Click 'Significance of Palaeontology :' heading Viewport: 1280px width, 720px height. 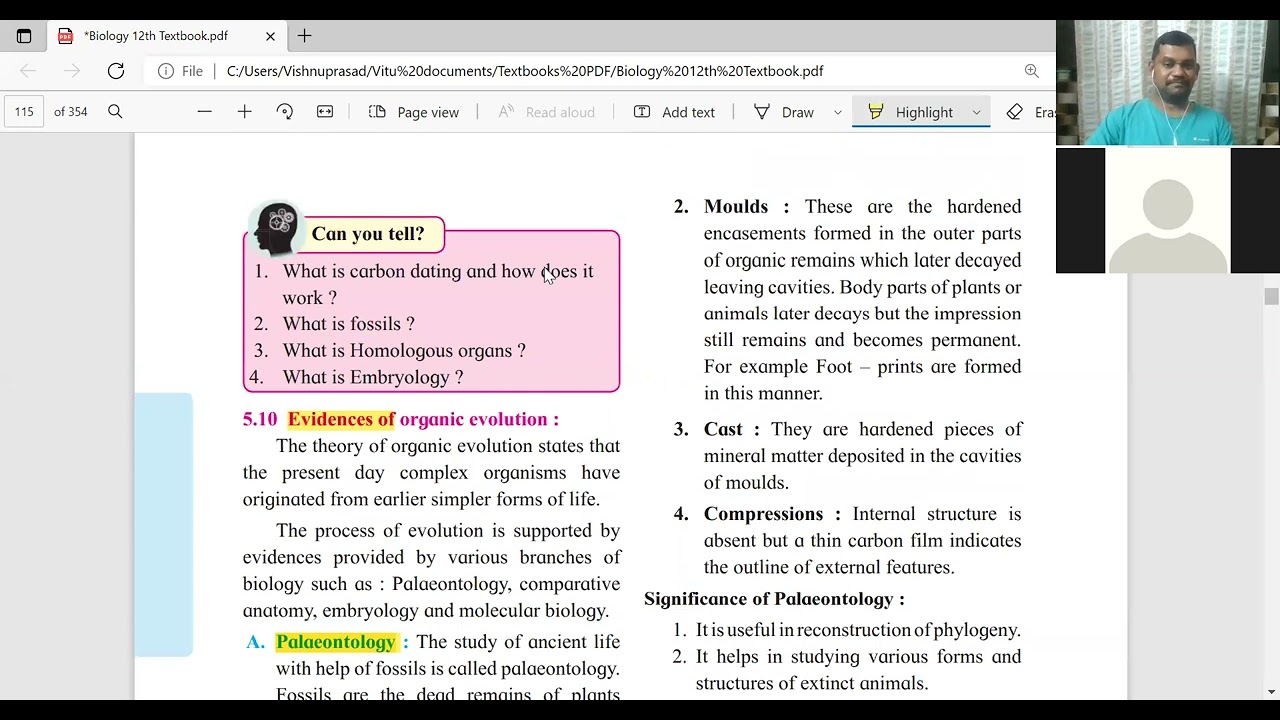pyautogui.click(x=774, y=599)
